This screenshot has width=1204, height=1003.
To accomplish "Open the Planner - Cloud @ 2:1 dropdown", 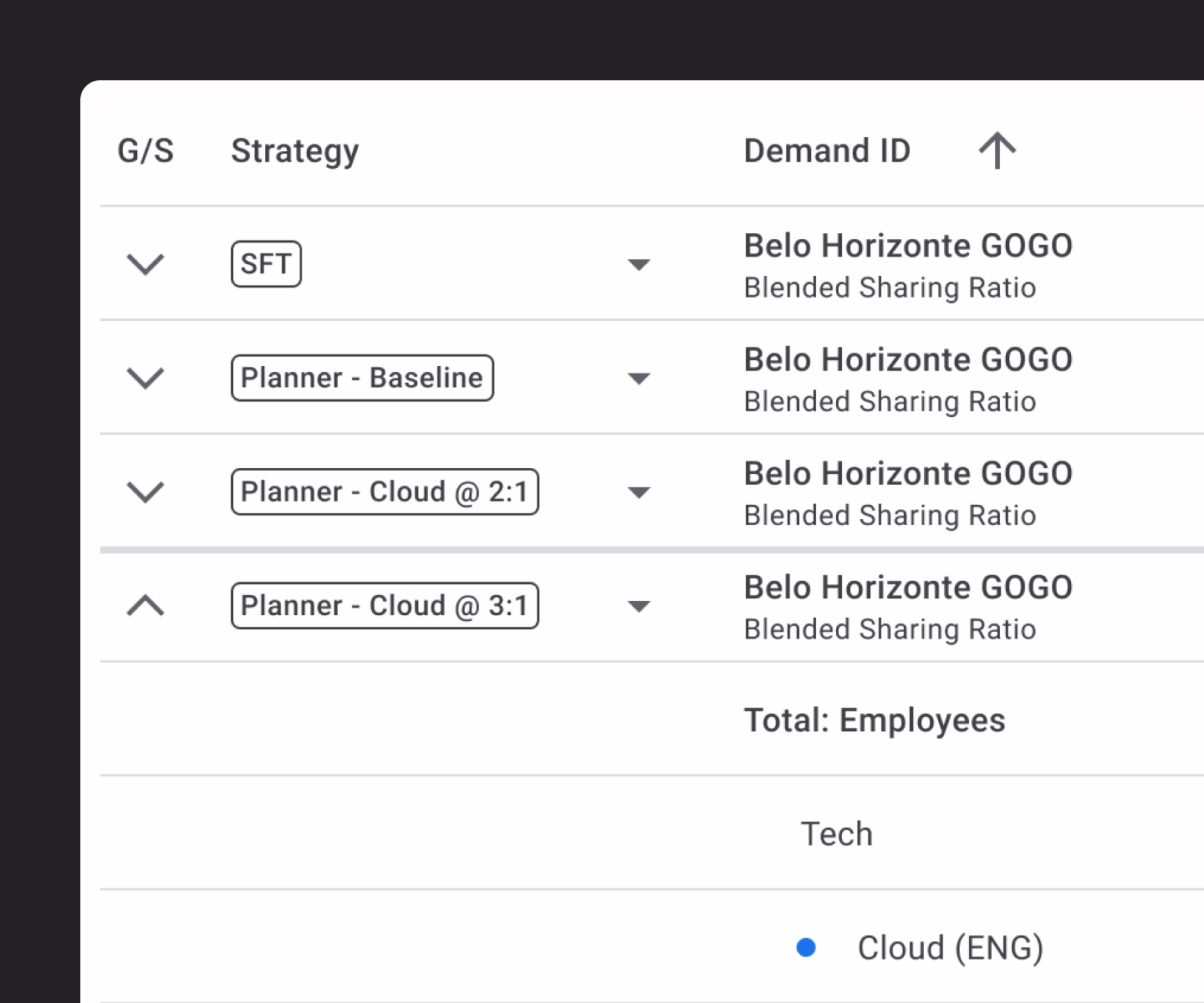I will [640, 492].
